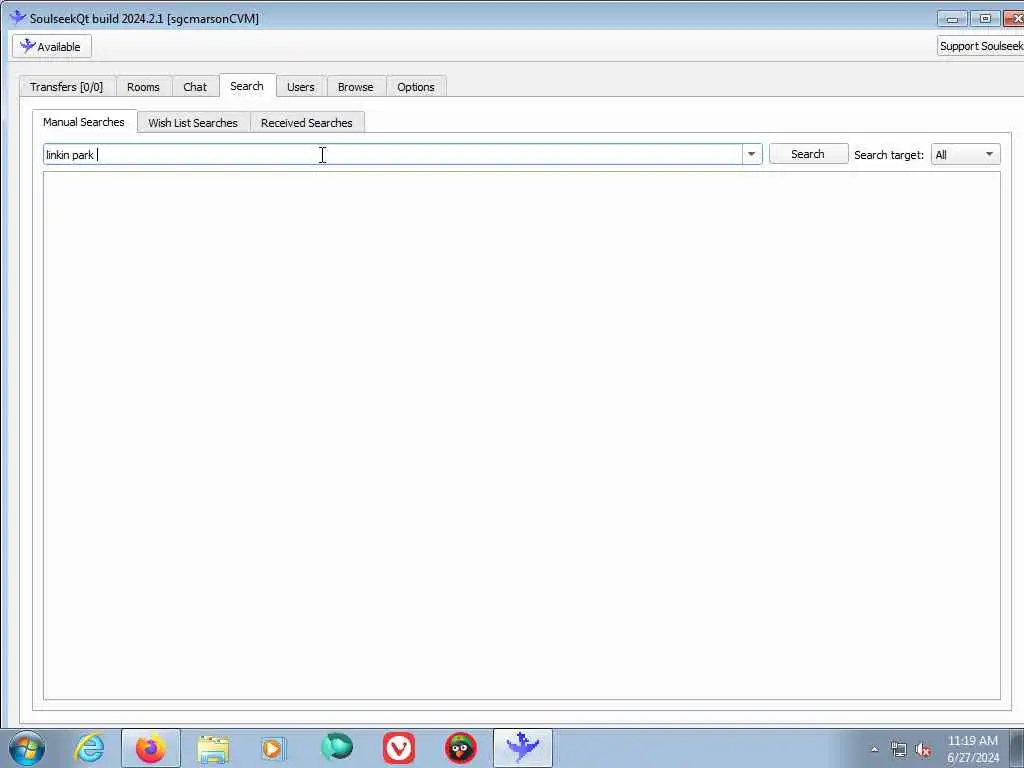Image resolution: width=1024 pixels, height=768 pixels.
Task: Open the Wish List Searches subtab
Action: 193,123
